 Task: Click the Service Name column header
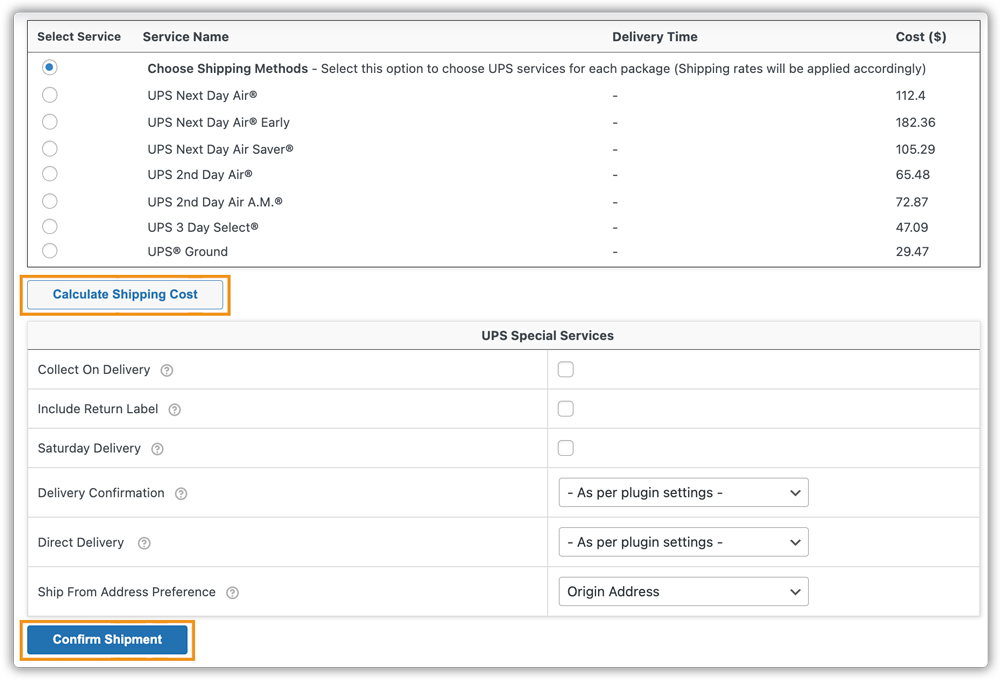[186, 37]
